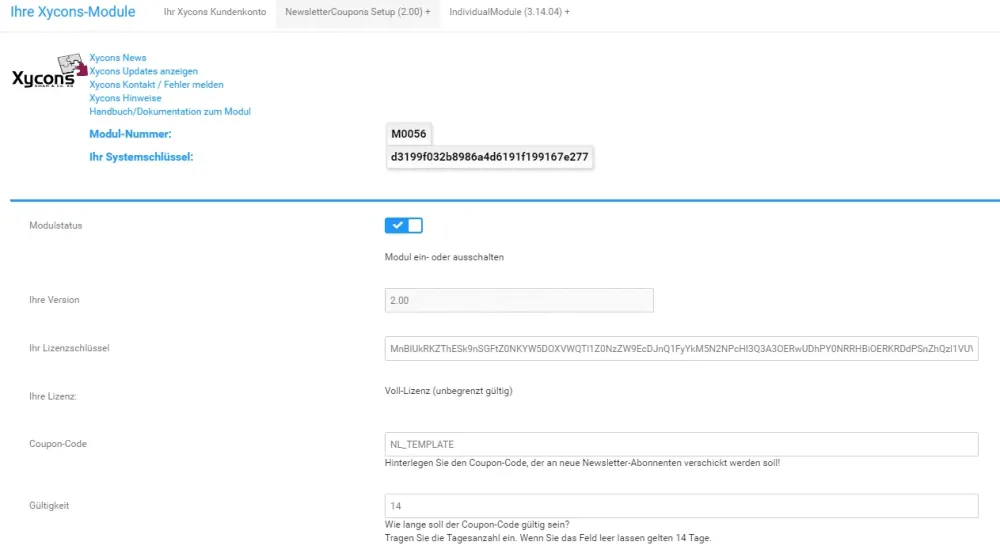Click the Coupon-Code field with NL_TEMPLATE
Screen dimensions: 1000x553
tap(681, 445)
